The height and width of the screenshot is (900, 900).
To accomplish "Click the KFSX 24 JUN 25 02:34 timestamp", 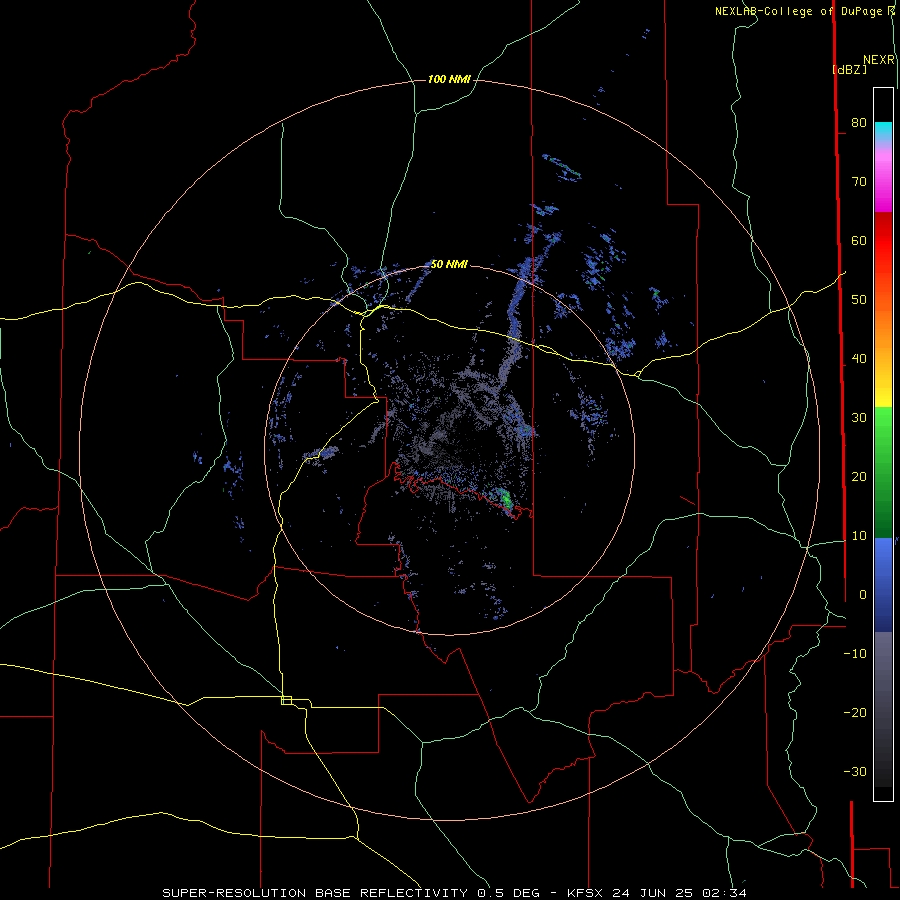I will pyautogui.click(x=657, y=893).
